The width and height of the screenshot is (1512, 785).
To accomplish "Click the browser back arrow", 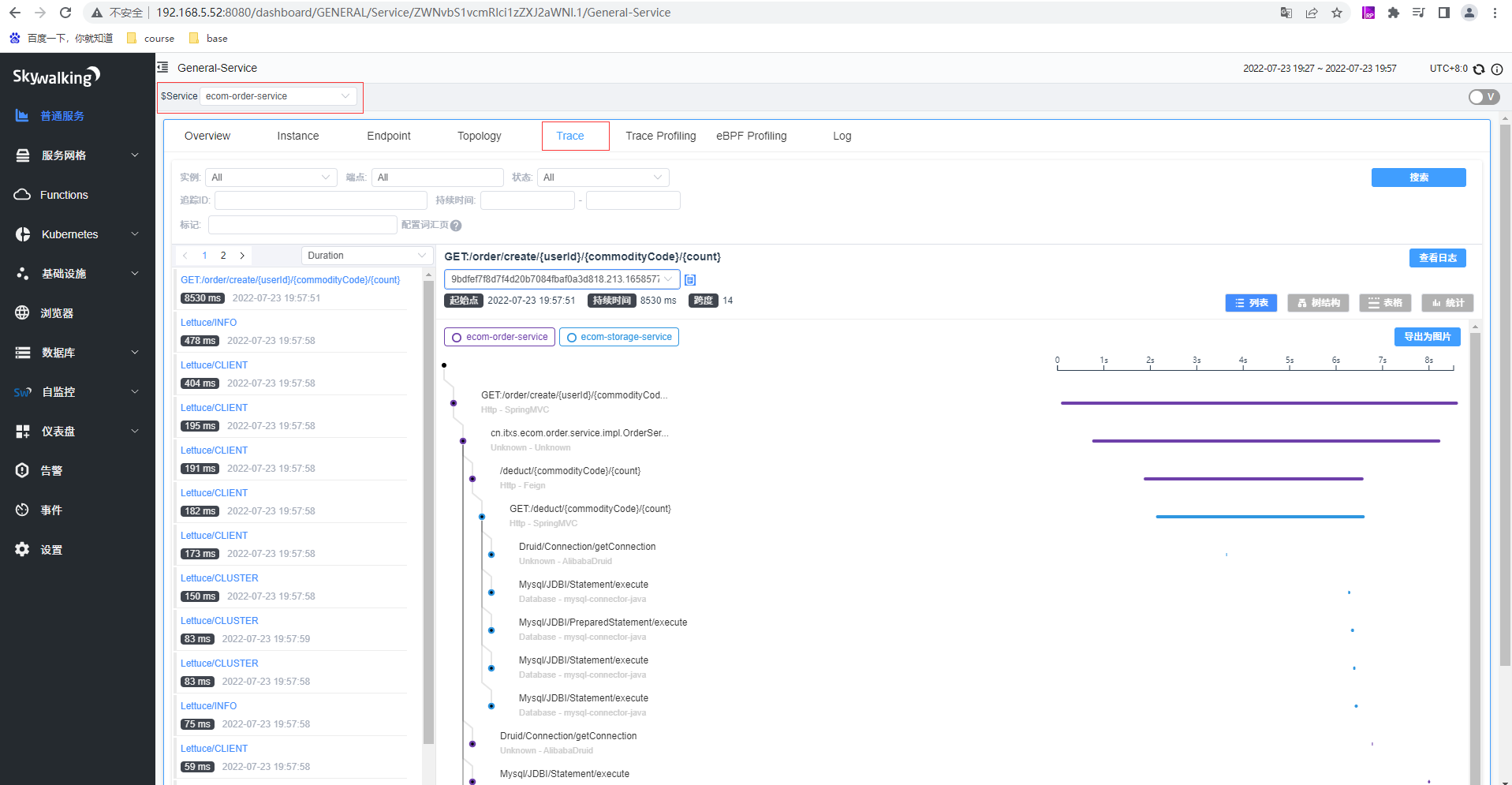I will point(15,13).
